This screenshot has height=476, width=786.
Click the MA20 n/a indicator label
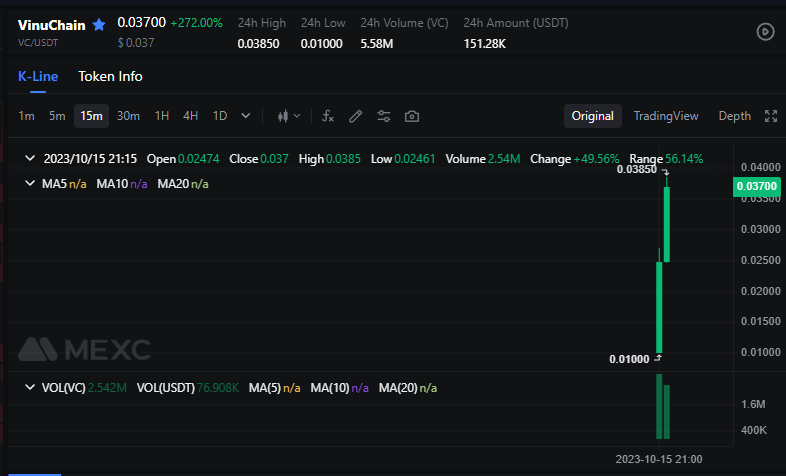point(183,184)
